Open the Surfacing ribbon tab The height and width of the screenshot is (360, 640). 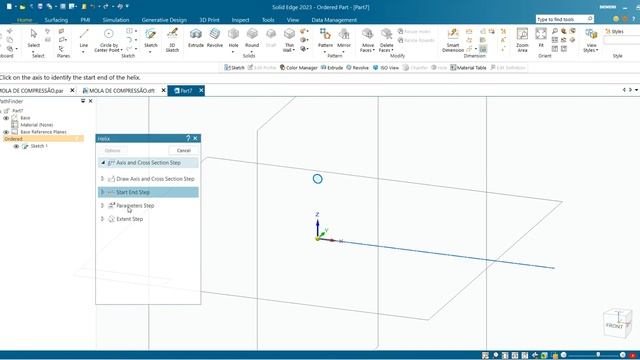pos(56,20)
